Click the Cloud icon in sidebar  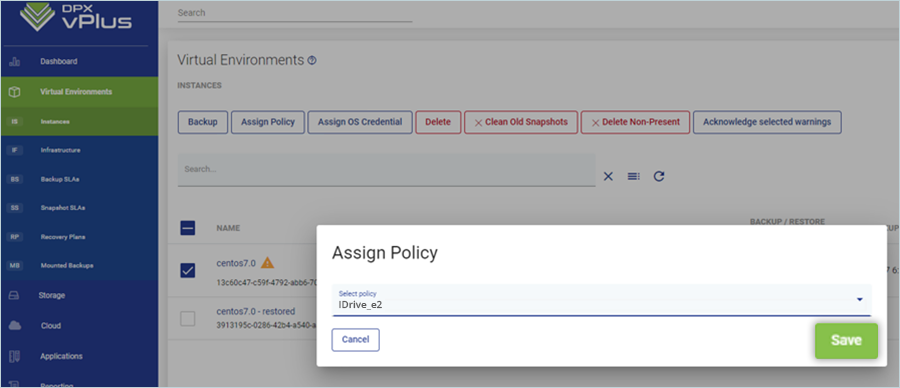15,325
